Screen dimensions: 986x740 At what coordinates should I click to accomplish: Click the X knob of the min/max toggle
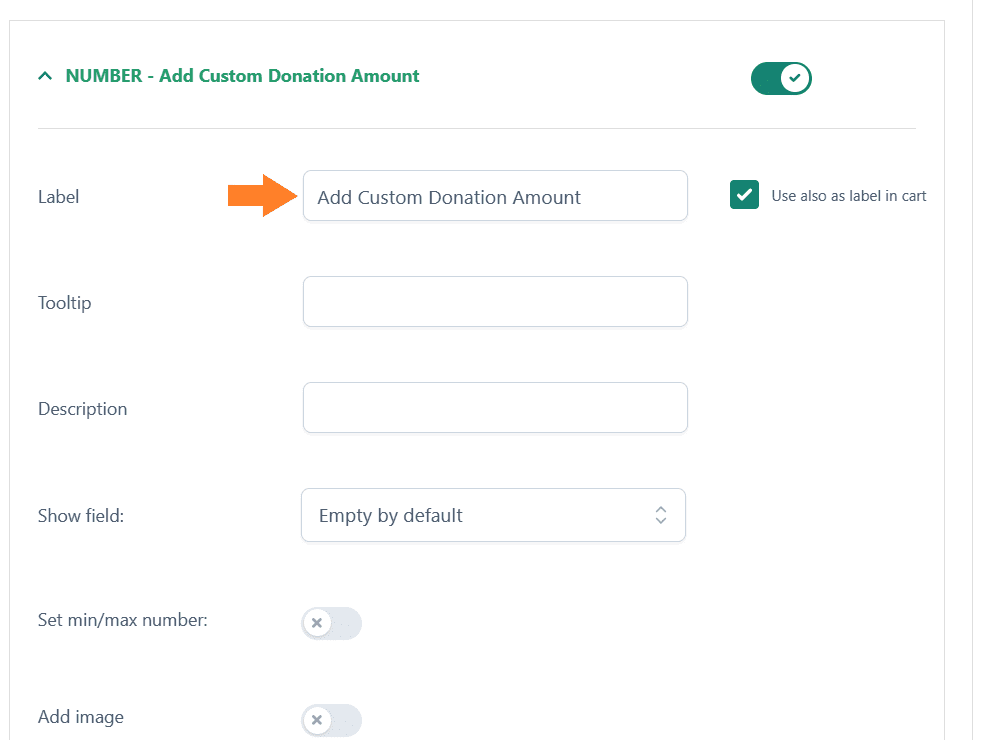click(x=317, y=623)
